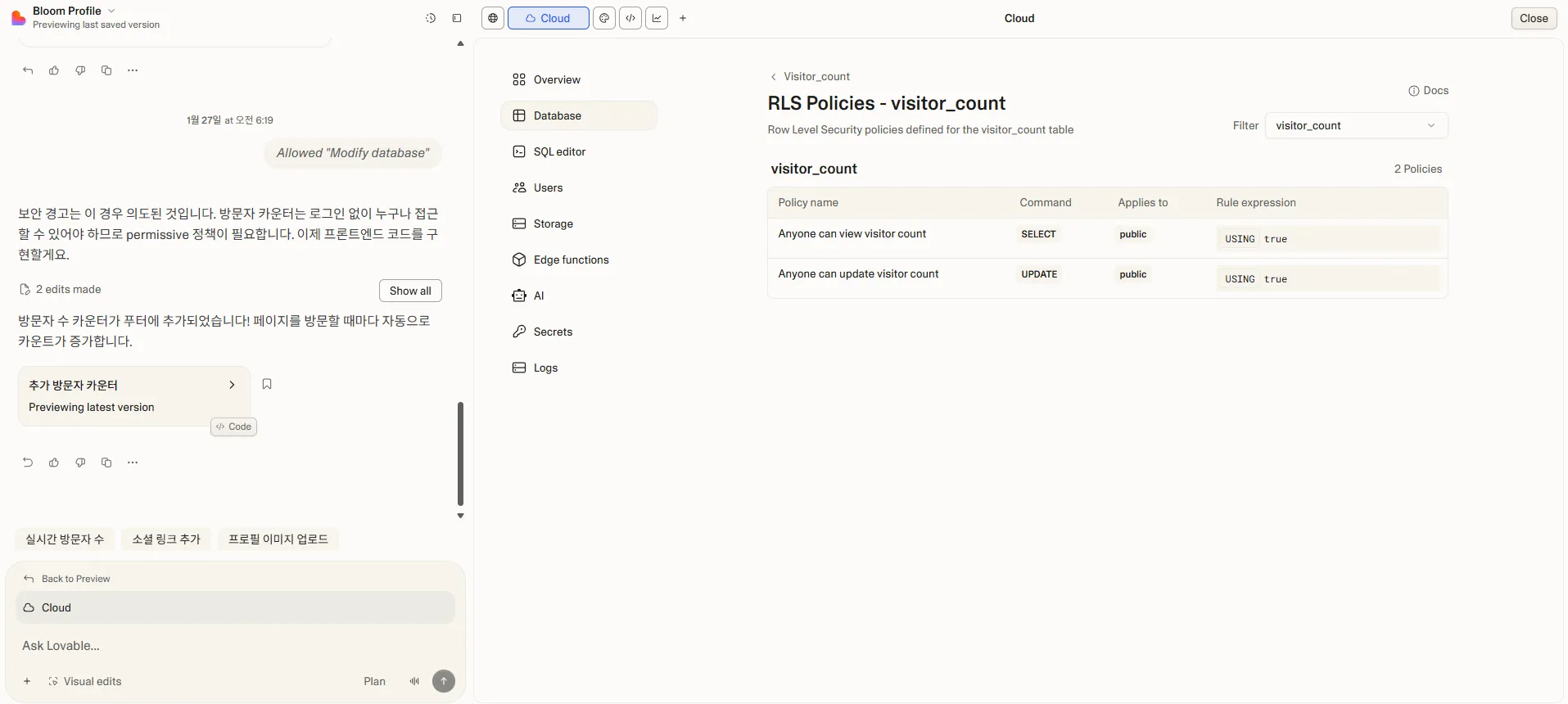1568x704 pixels.
Task: Enable Visual edits mode
Action: tap(85, 681)
